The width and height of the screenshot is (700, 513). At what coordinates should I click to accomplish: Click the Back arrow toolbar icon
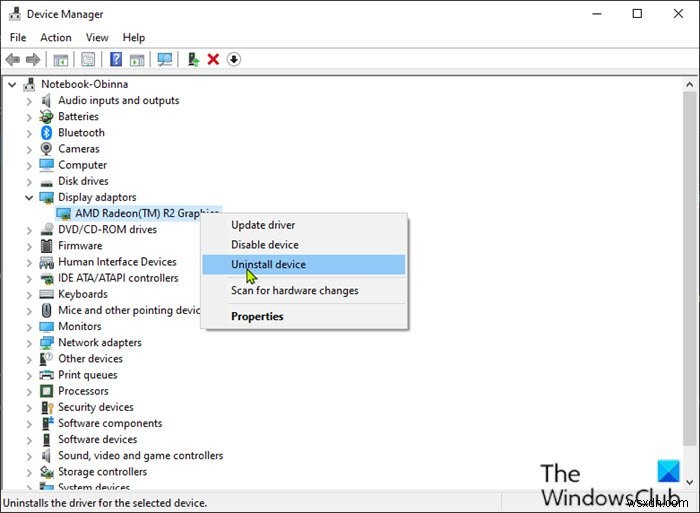(x=12, y=59)
